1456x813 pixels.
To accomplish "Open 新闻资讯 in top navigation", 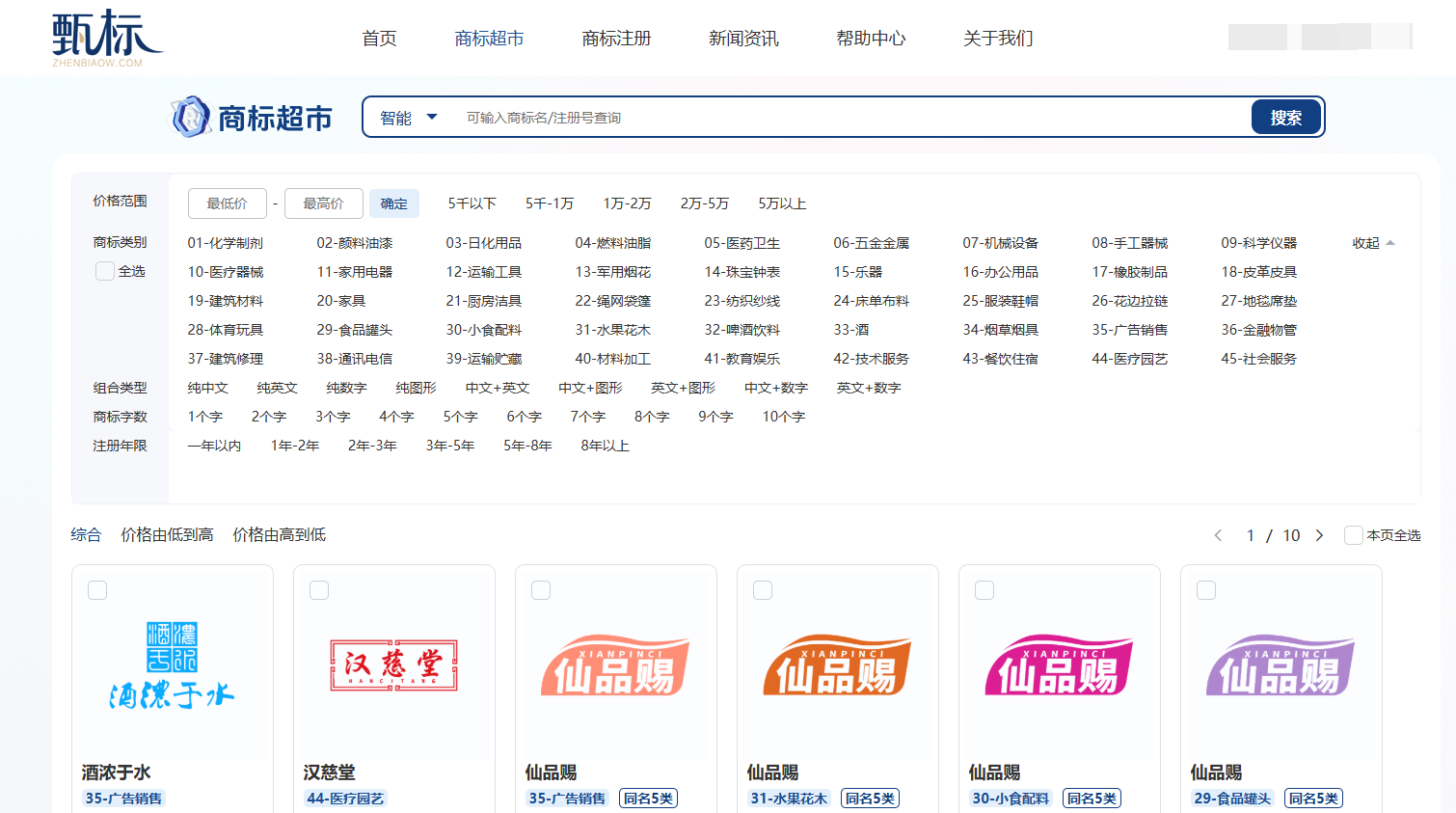I will [743, 39].
